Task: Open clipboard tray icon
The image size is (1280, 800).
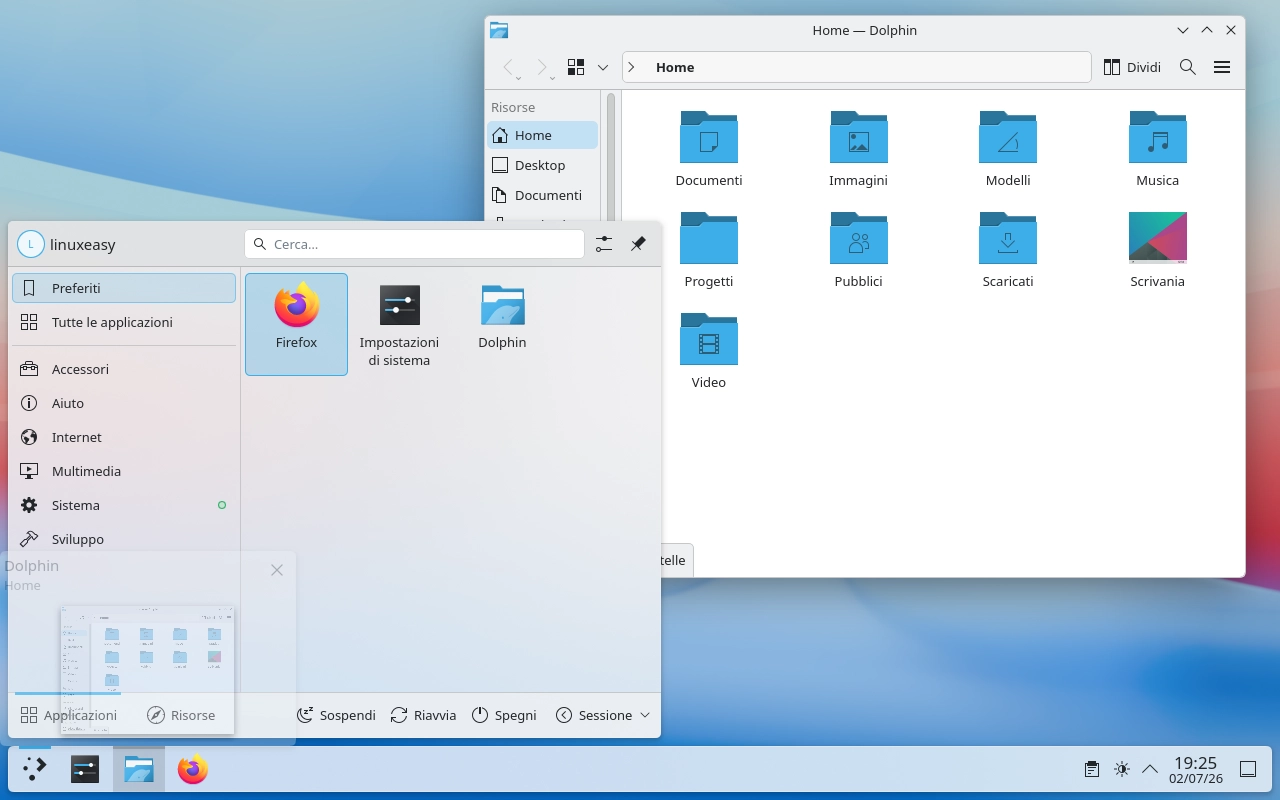Action: 1092,769
